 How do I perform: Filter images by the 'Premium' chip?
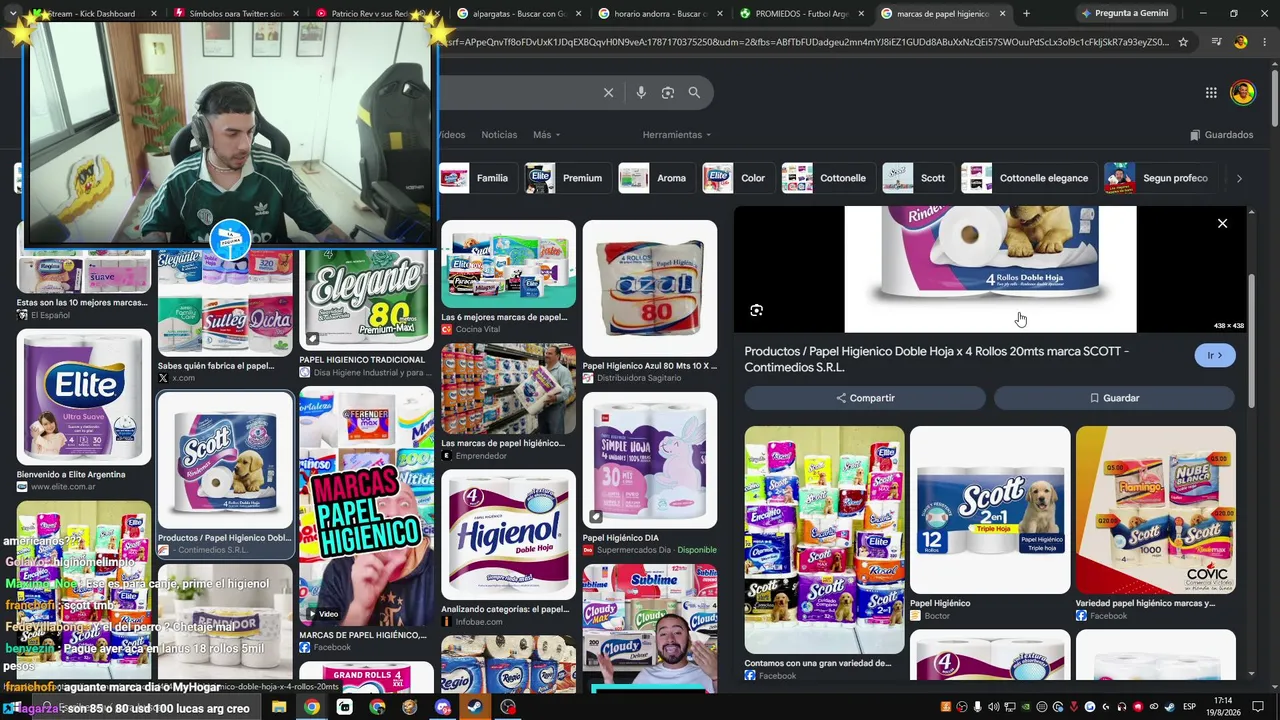click(x=565, y=178)
